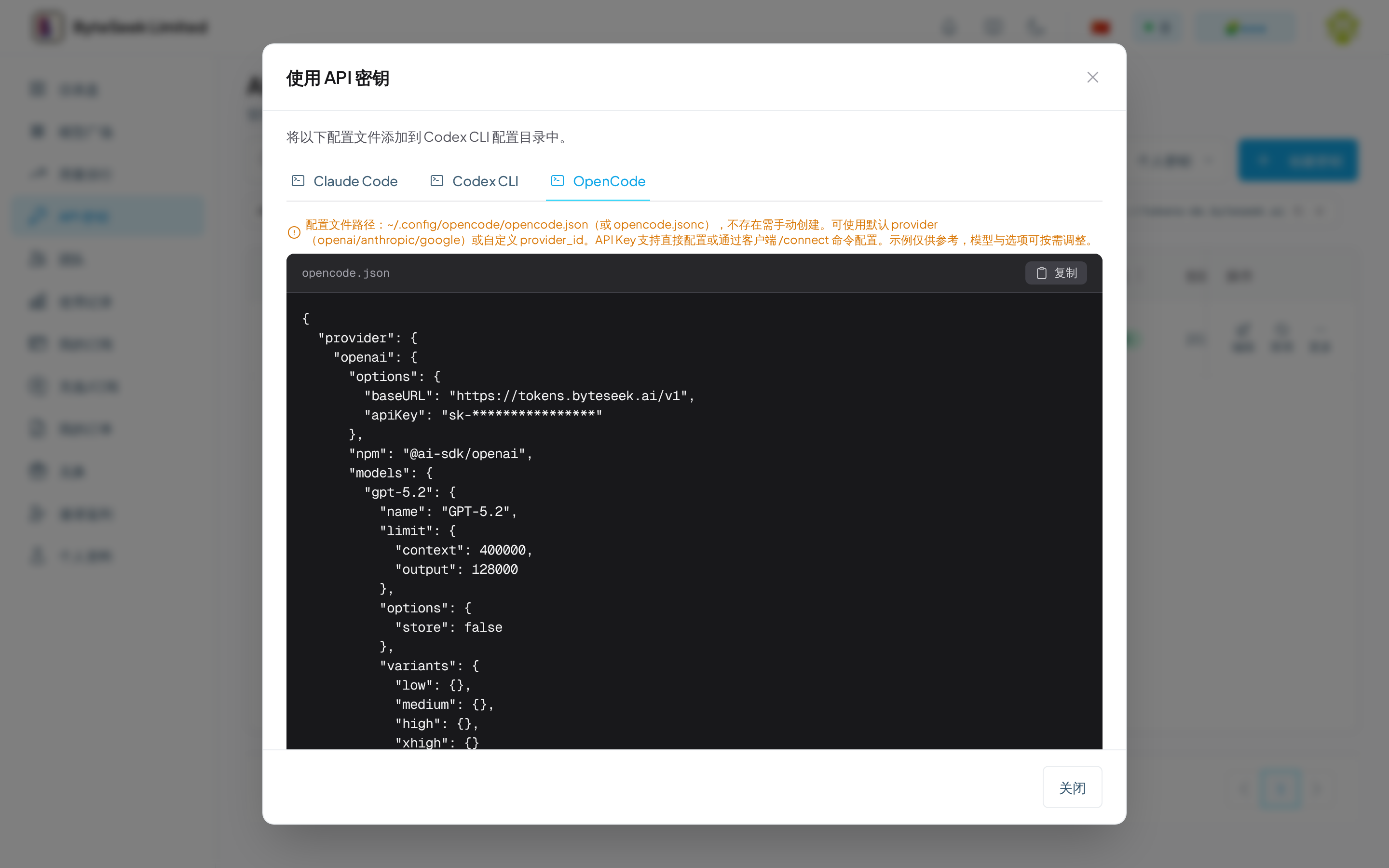Click the terminal icon beside OpenCode
1389x868 pixels.
[558, 181]
